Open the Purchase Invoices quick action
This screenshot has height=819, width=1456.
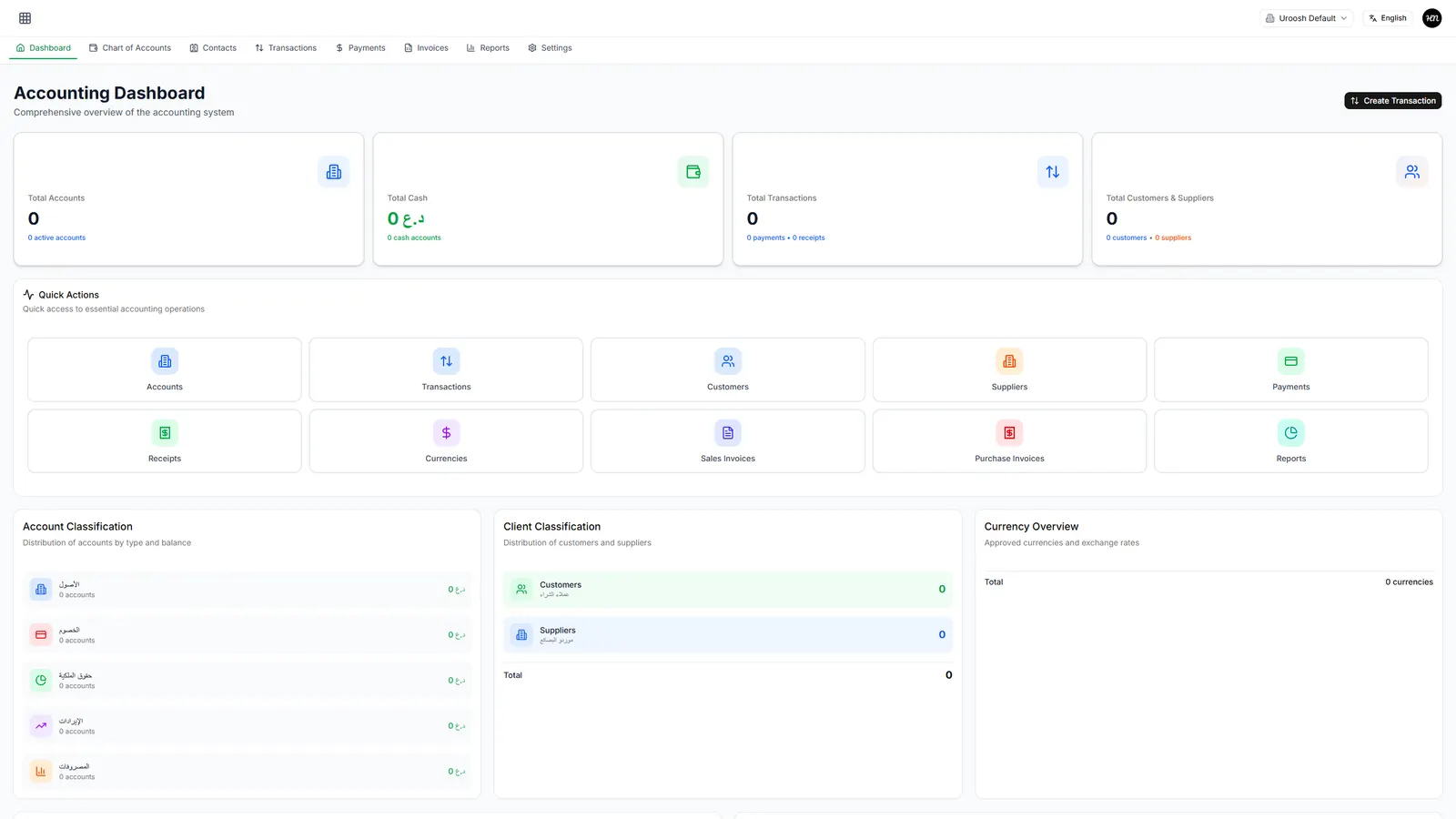coord(1009,441)
